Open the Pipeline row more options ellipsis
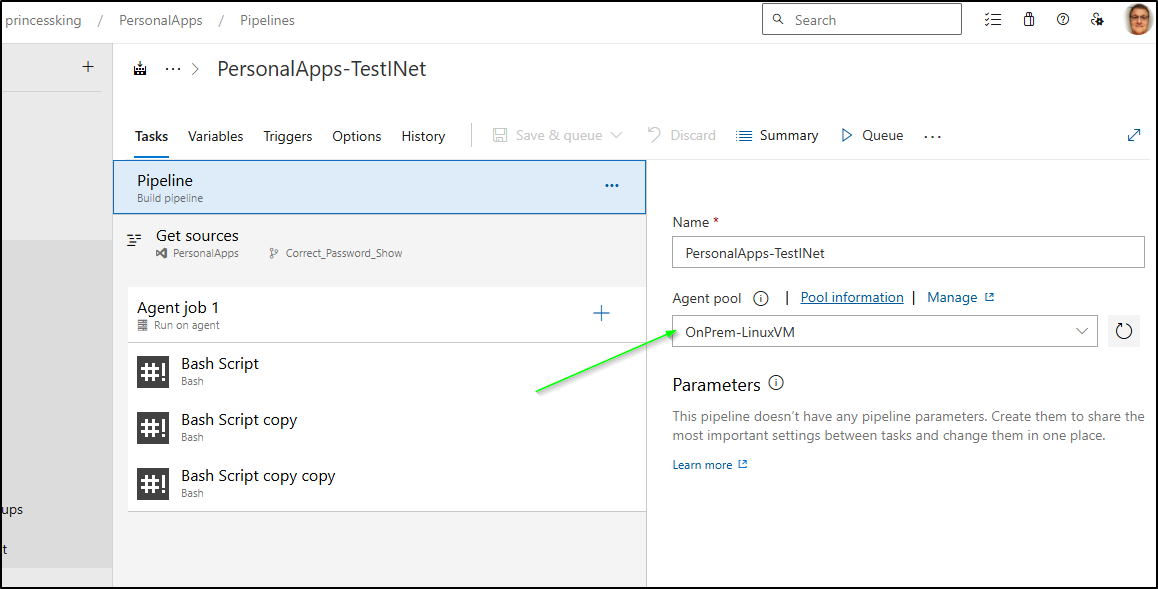The width and height of the screenshot is (1158, 589). tap(611, 185)
